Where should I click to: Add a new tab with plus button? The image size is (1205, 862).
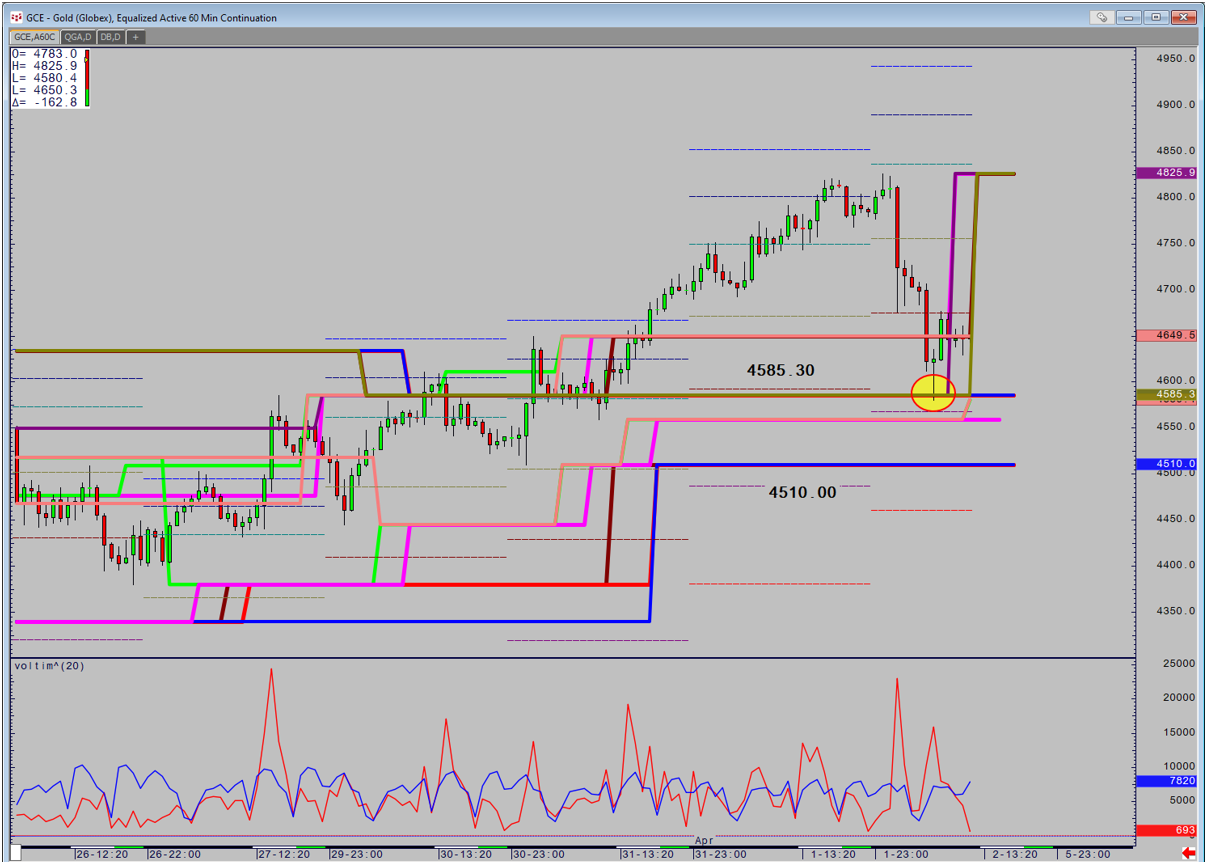136,37
